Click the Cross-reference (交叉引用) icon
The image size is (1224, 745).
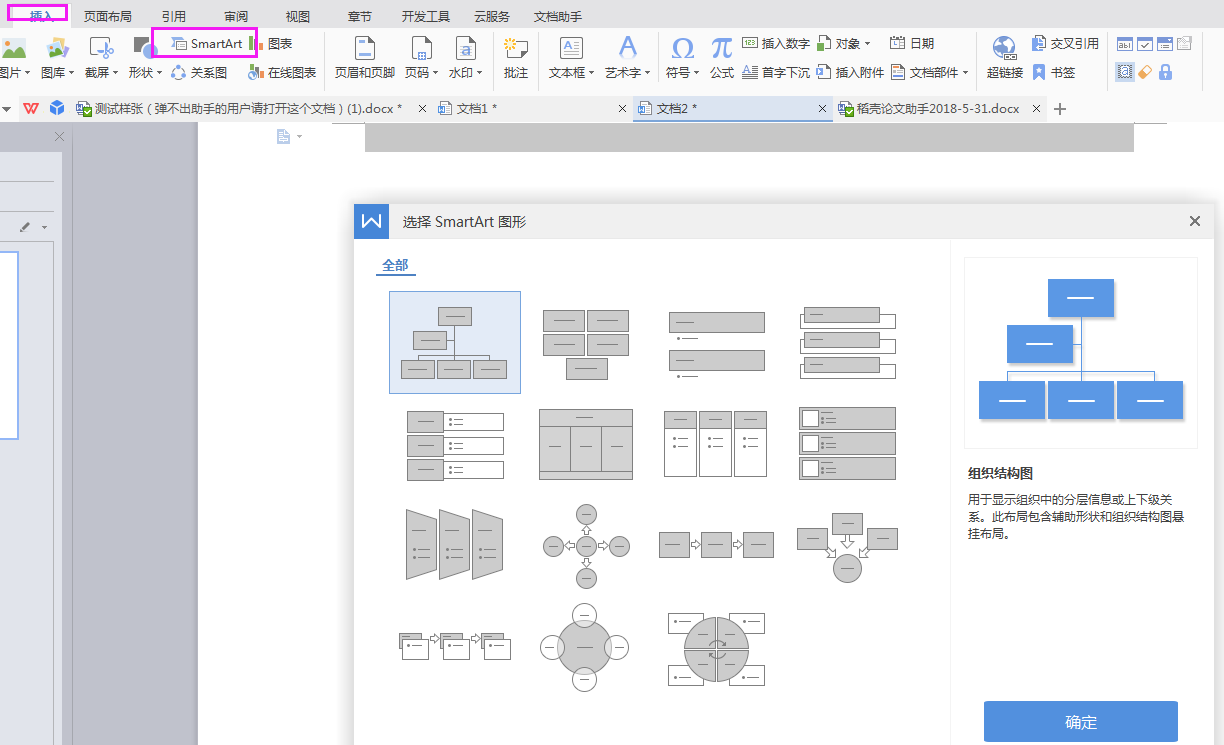pyautogui.click(x=1065, y=44)
